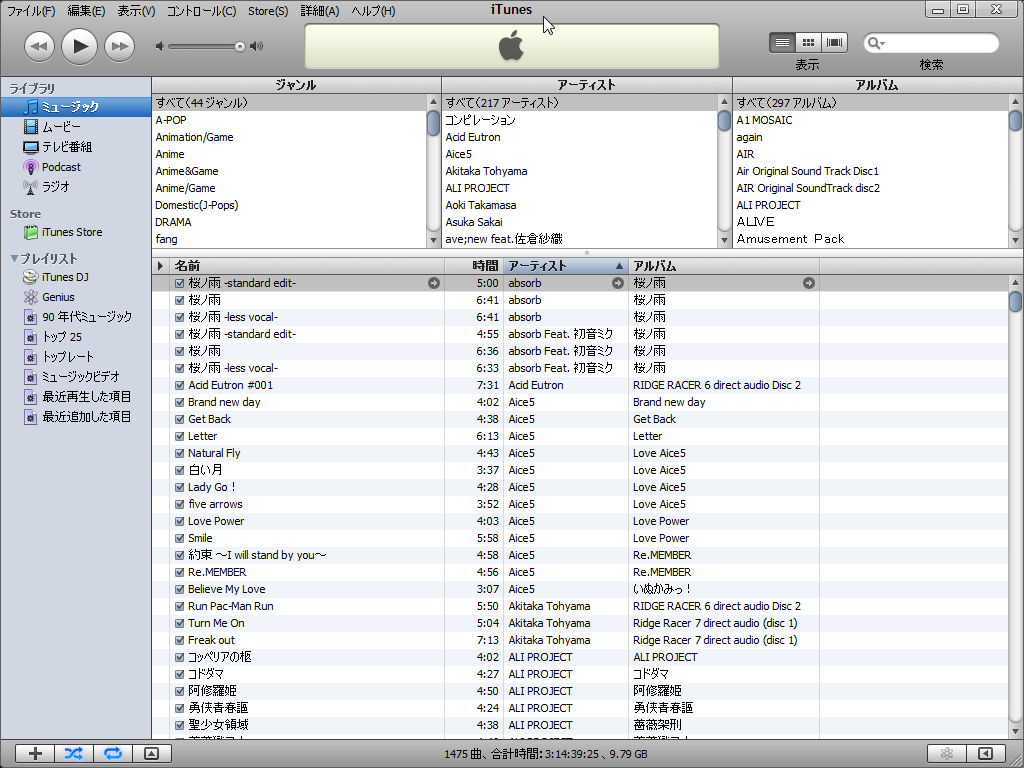Open the ファイル(F) menu
The width and height of the screenshot is (1024, 768).
(x=31, y=11)
